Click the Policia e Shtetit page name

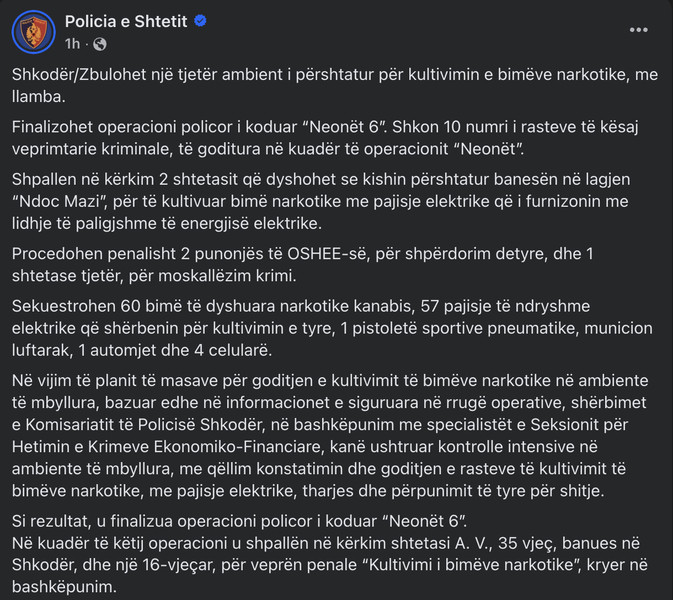point(126,21)
